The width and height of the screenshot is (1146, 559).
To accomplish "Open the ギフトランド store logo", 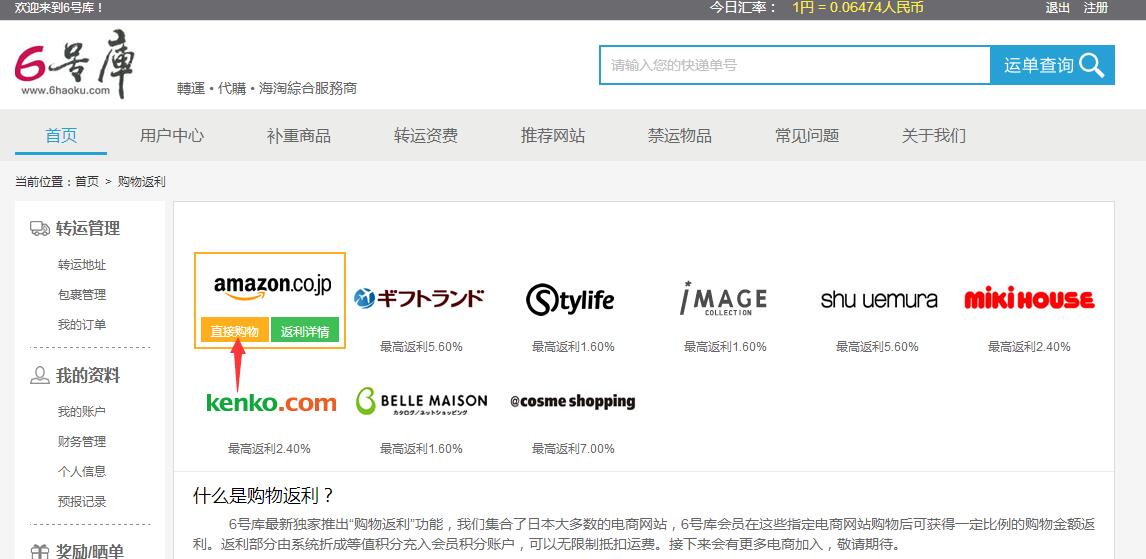I will [x=420, y=298].
